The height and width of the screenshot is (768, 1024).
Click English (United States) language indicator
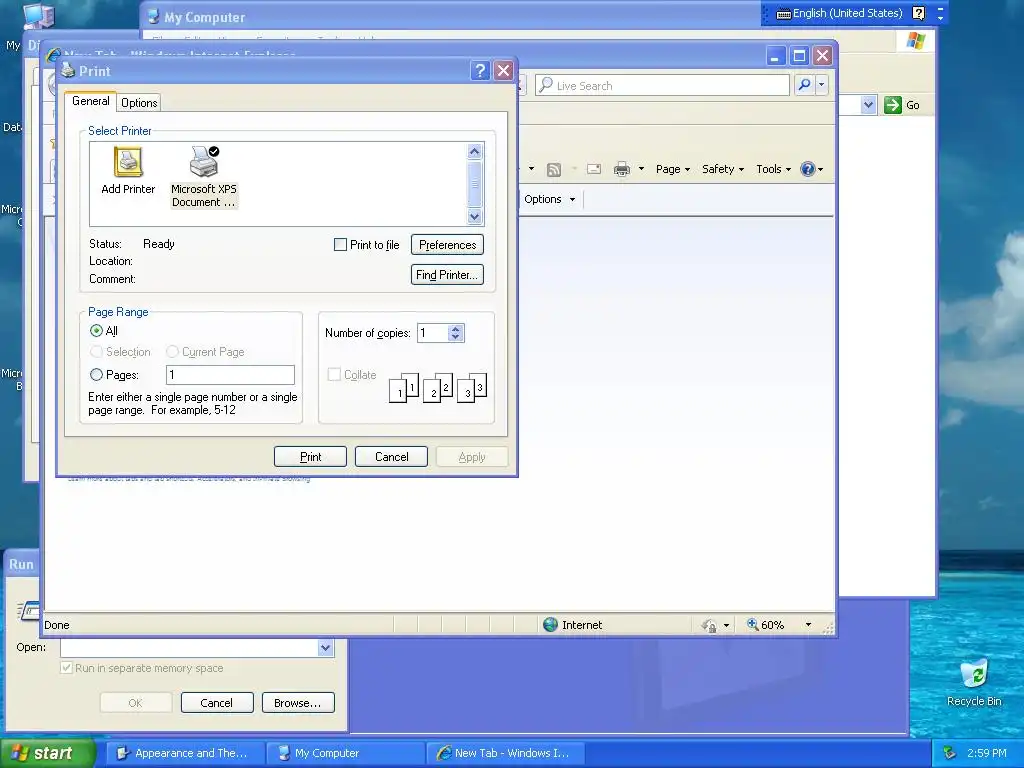click(847, 13)
